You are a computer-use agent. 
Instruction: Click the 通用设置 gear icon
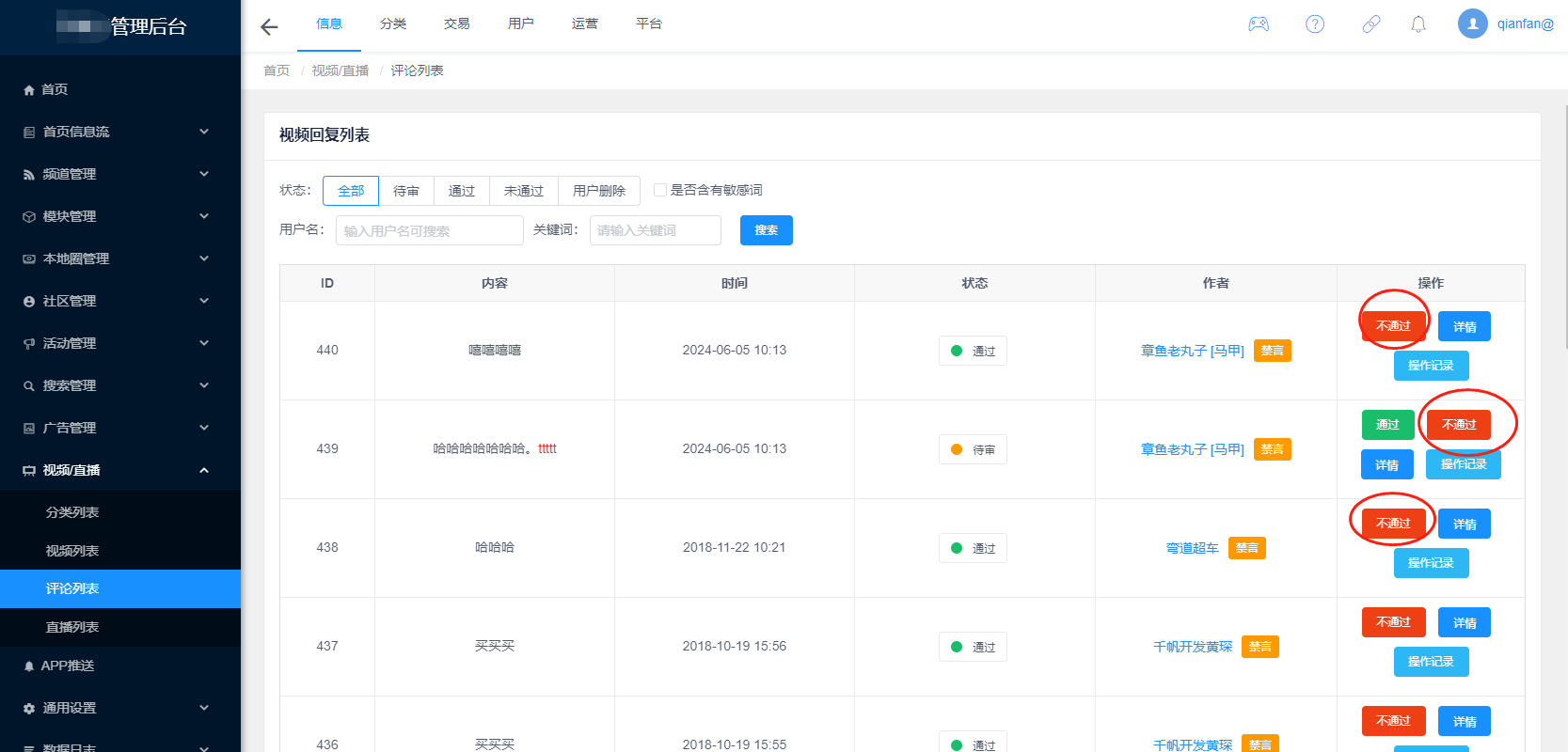point(29,709)
